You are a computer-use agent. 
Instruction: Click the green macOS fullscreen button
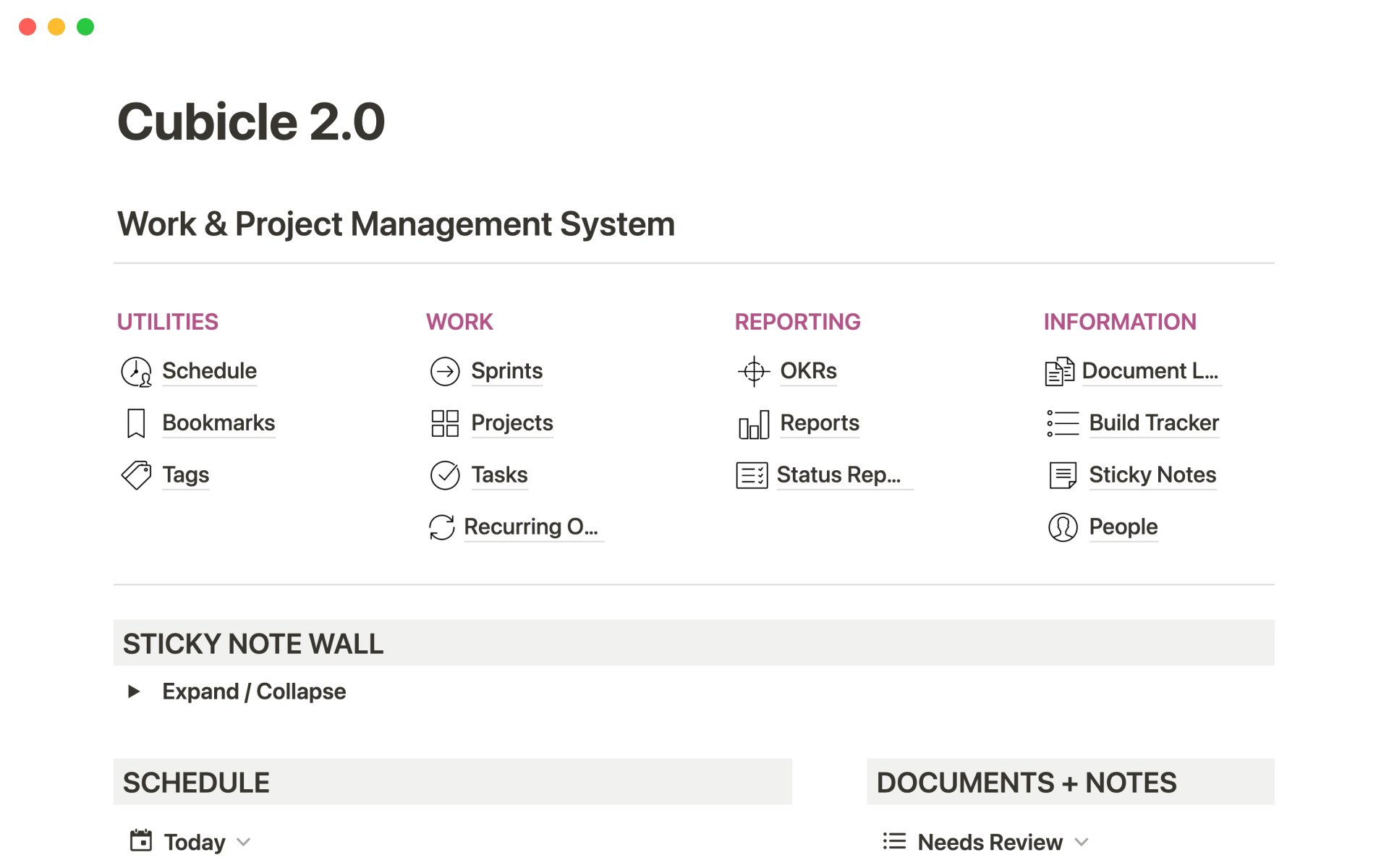85,27
